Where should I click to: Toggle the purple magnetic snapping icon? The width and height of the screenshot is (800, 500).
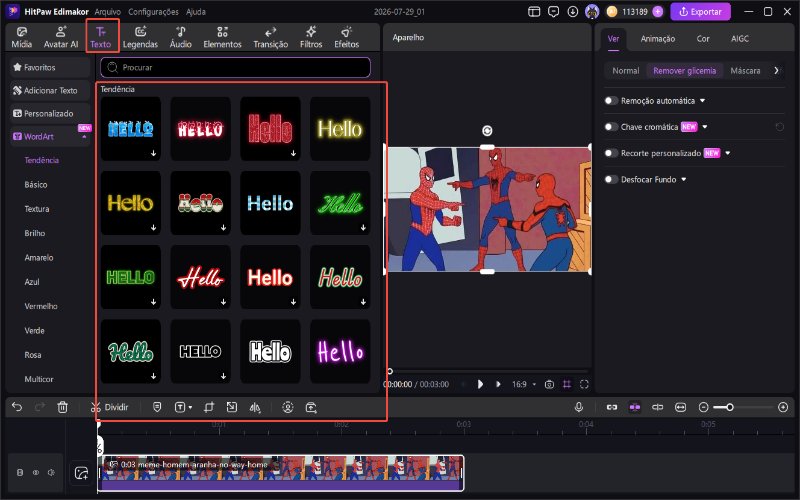point(634,407)
